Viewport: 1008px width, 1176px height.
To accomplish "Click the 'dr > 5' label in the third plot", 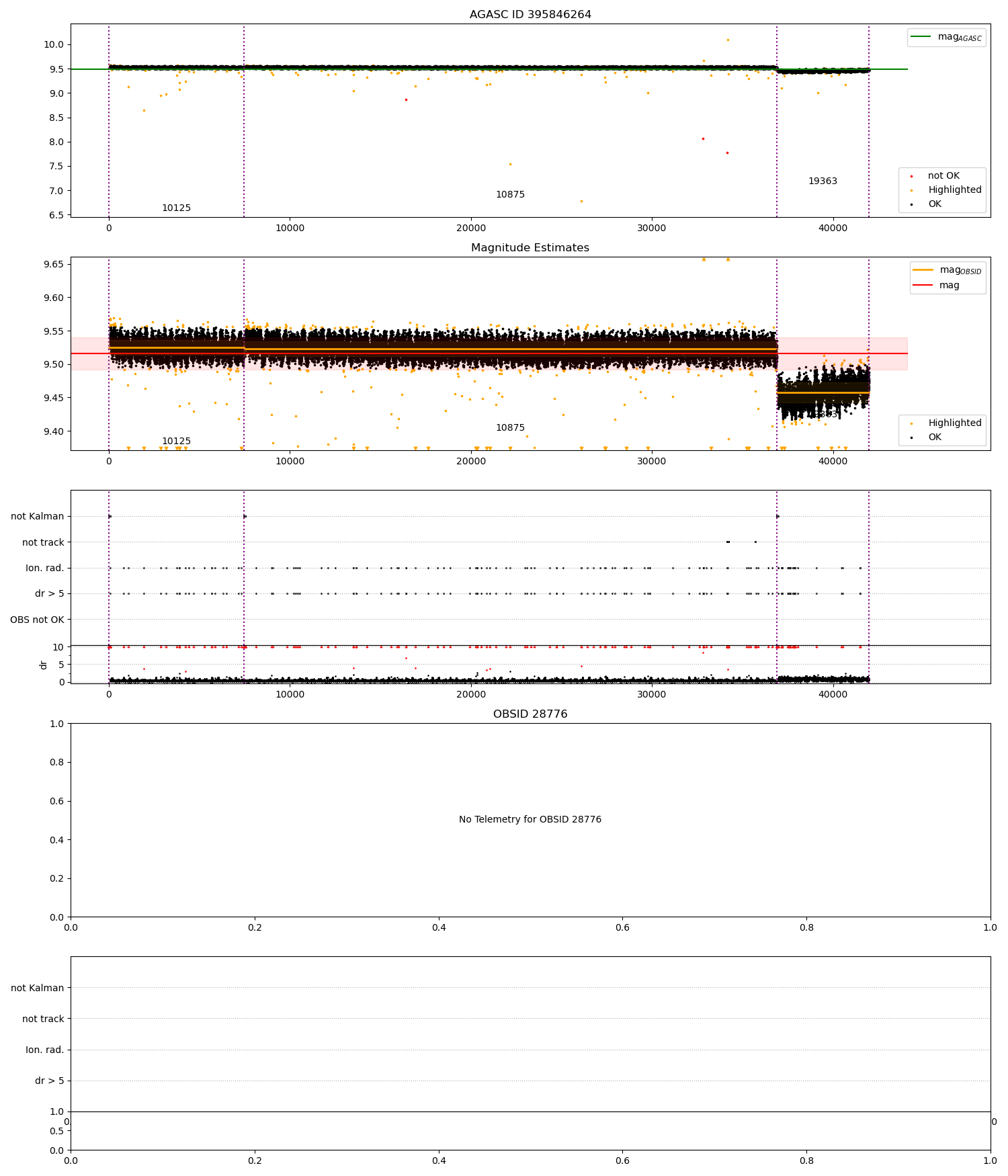I will tap(50, 593).
